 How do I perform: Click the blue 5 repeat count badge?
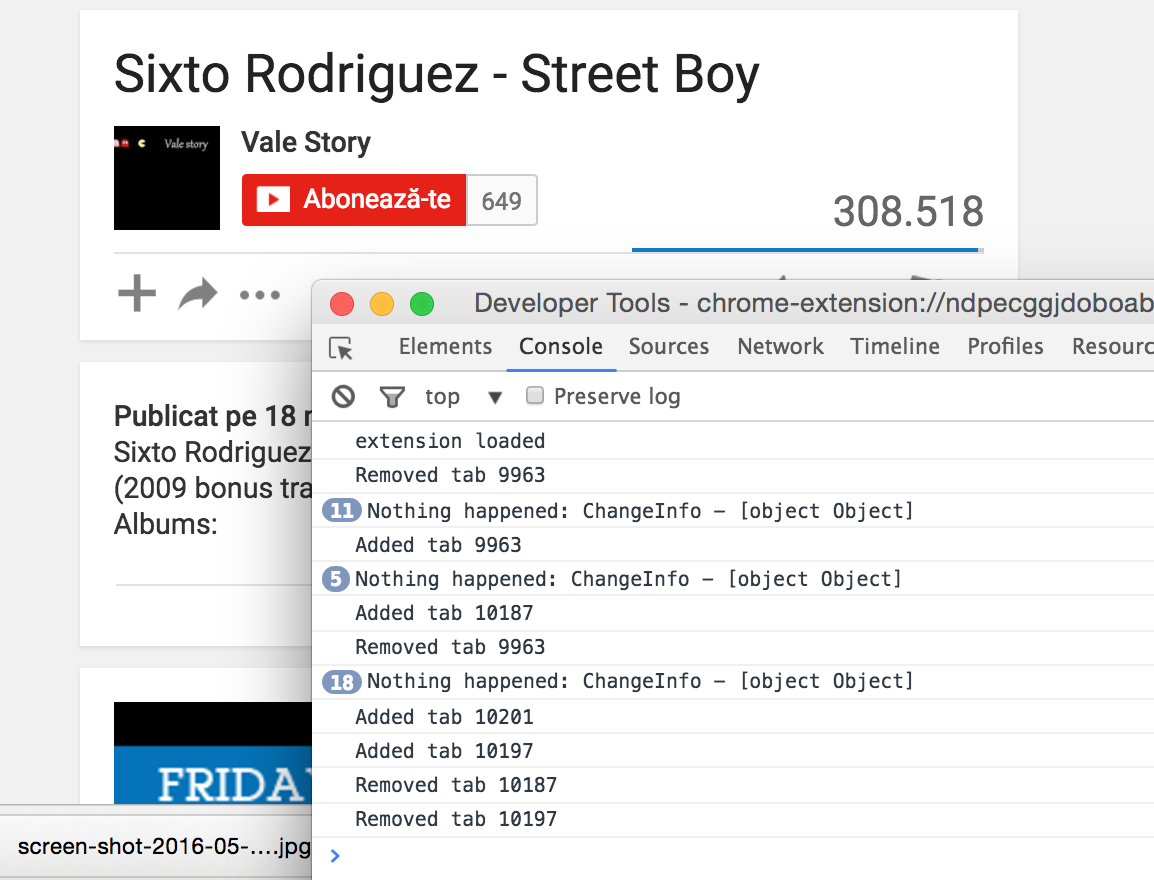click(x=336, y=579)
